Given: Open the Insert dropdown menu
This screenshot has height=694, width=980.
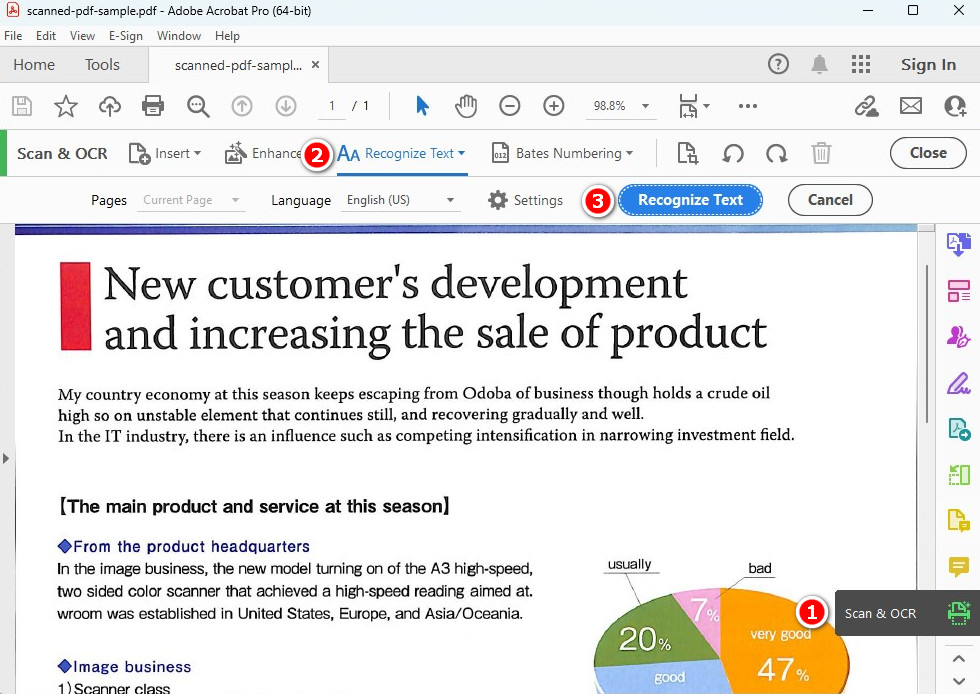Looking at the screenshot, I should [165, 153].
